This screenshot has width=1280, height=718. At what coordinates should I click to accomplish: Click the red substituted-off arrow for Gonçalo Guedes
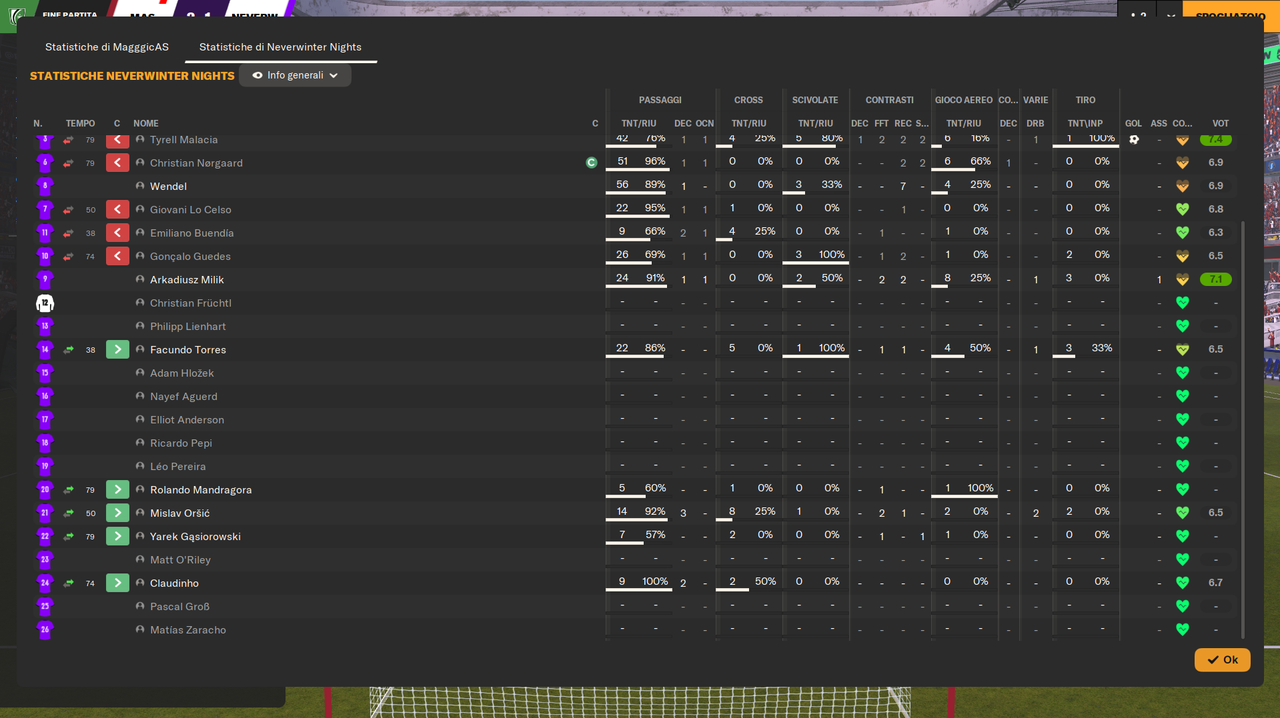[117, 256]
